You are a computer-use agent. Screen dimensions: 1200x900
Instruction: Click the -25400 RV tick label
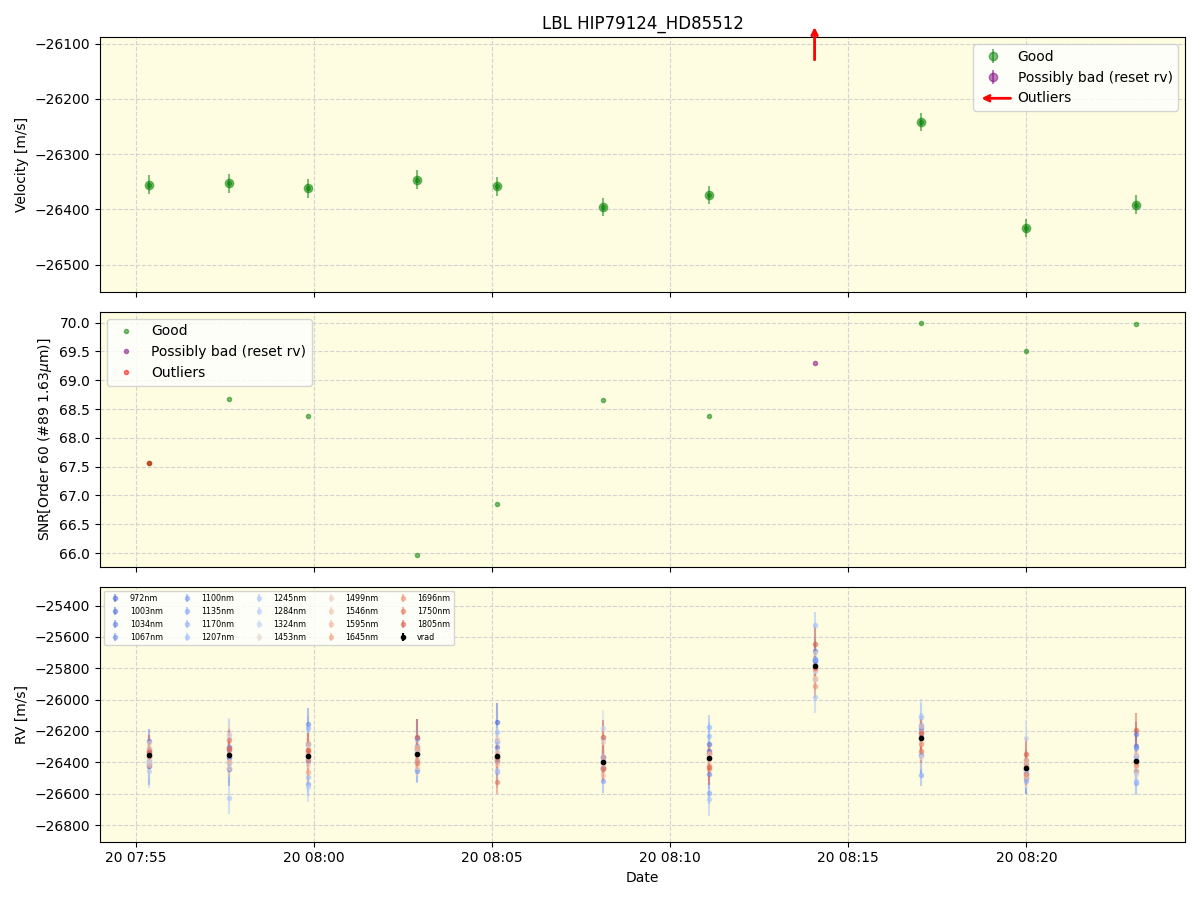64,606
